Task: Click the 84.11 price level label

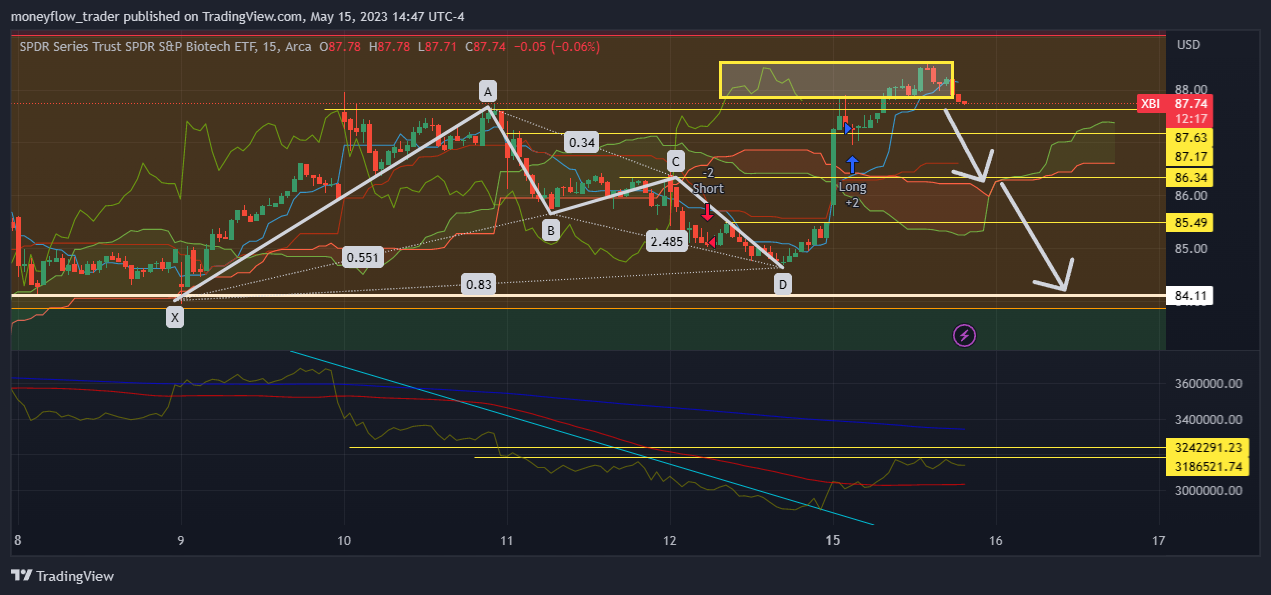Action: point(1190,296)
